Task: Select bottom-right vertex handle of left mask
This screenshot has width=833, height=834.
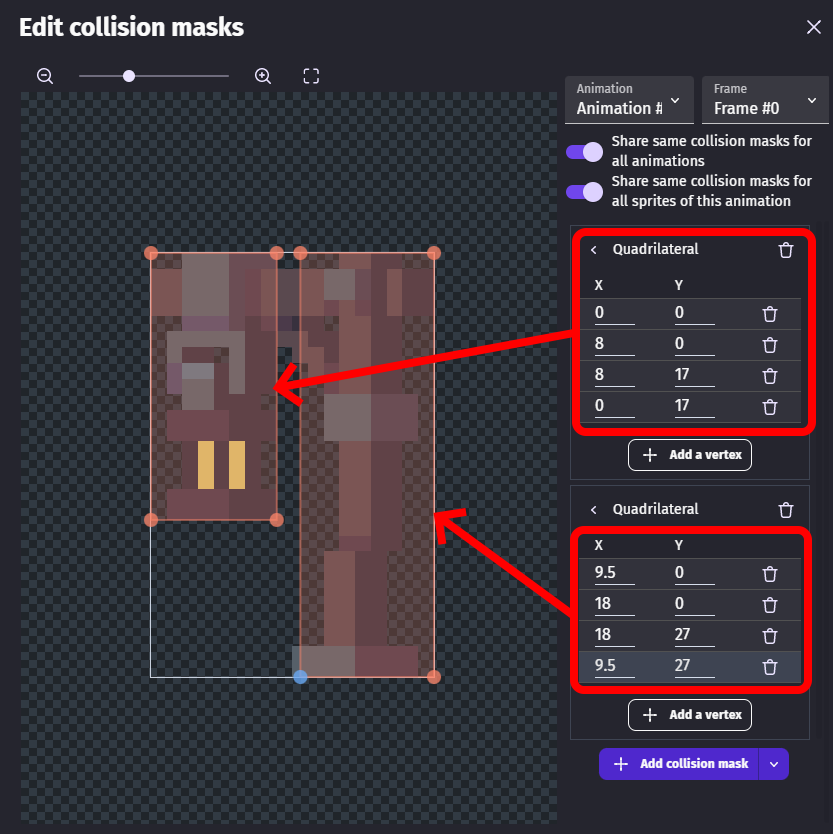Action: click(277, 520)
